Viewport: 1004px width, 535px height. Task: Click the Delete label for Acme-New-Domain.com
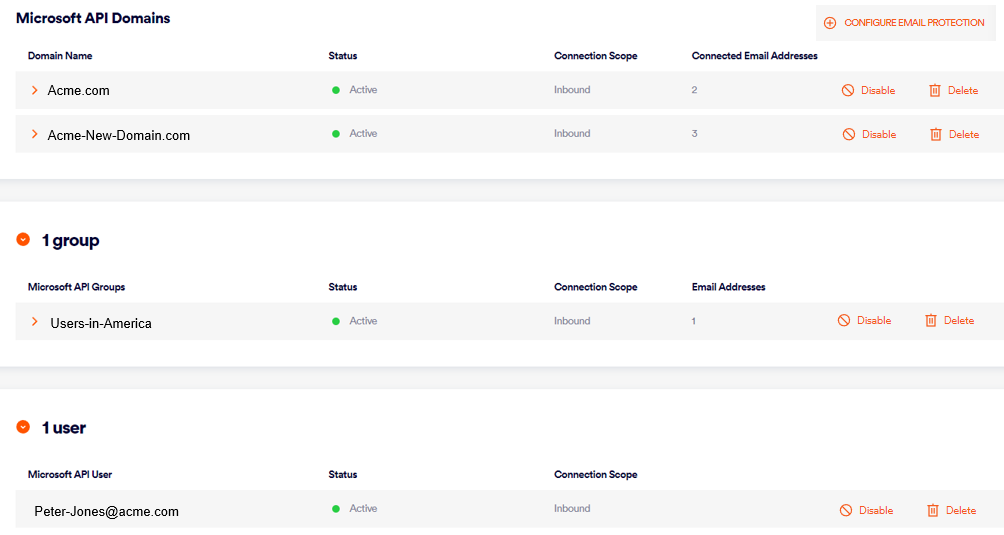click(964, 134)
